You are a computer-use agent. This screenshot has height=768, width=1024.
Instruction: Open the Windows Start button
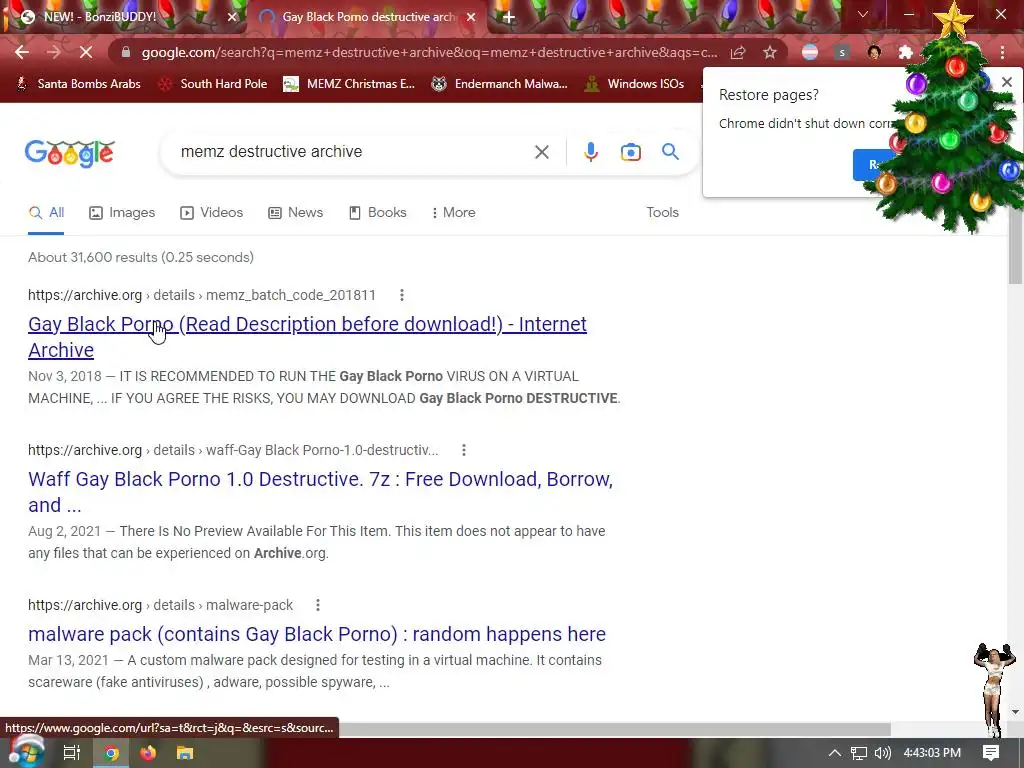point(25,753)
